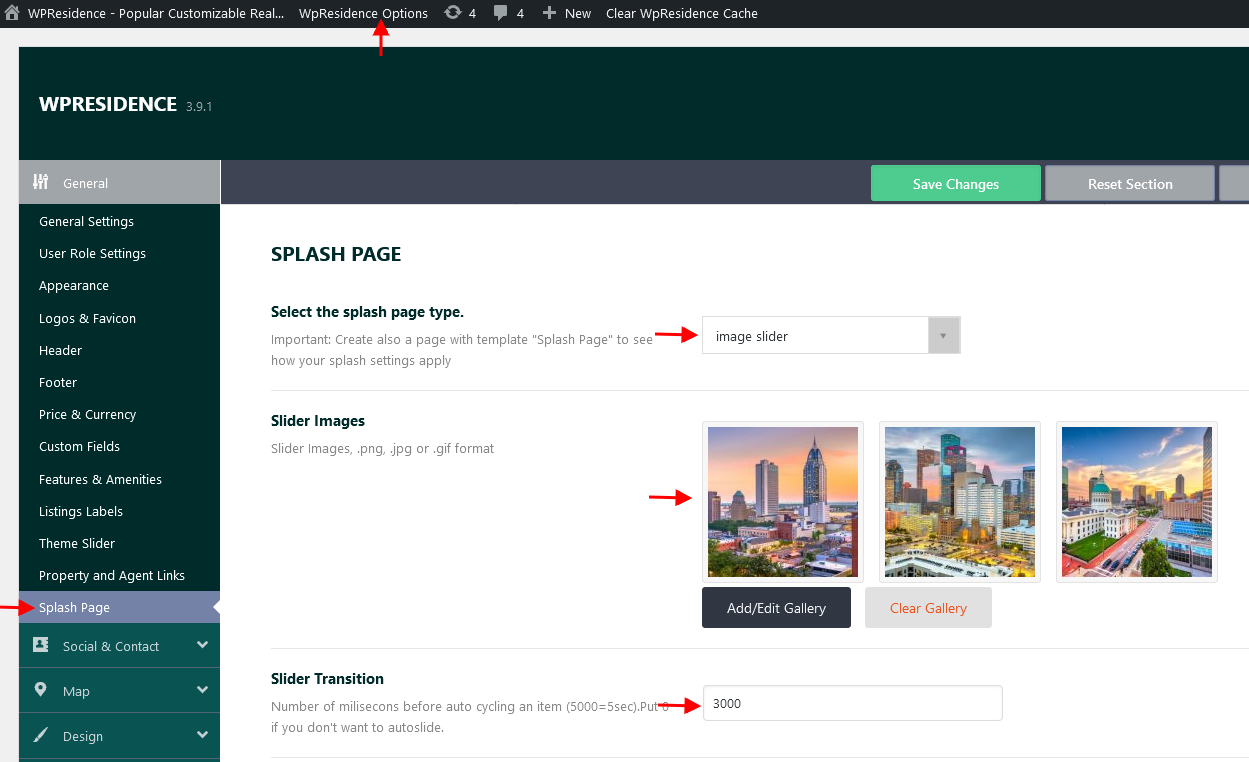This screenshot has height=762, width=1249.
Task: Click the dropdown arrow of image slider
Action: (943, 336)
